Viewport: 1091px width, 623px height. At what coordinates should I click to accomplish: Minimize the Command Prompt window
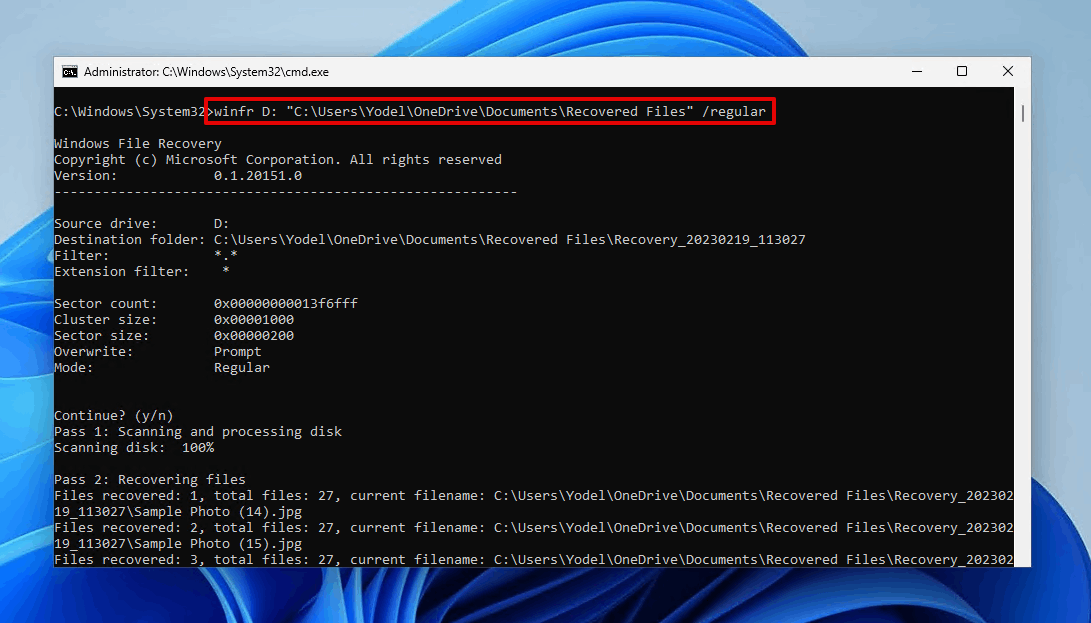click(917, 72)
